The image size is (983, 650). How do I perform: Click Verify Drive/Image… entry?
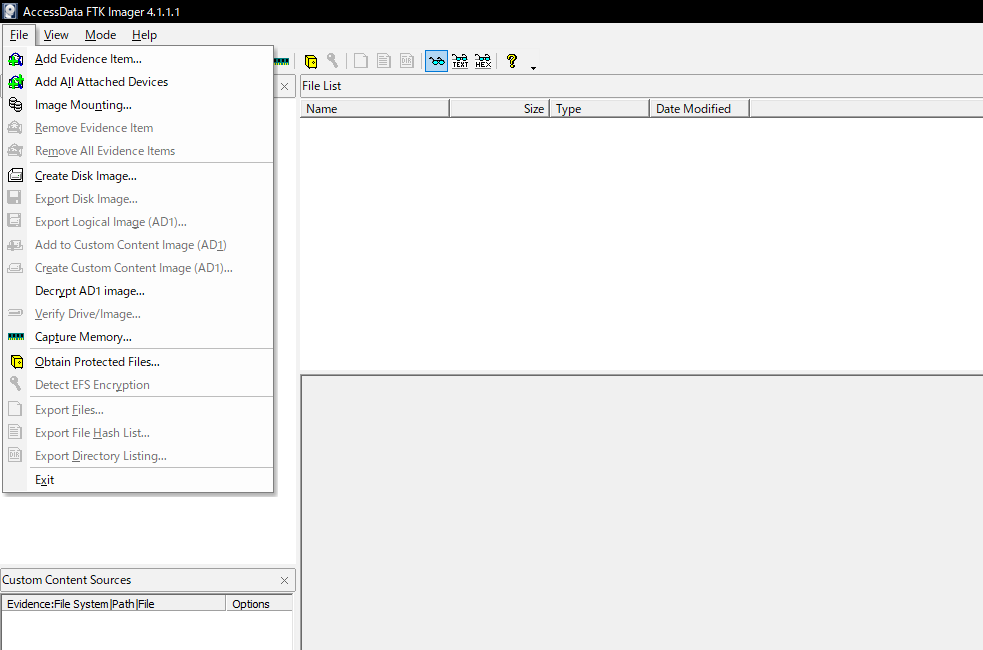click(139, 314)
